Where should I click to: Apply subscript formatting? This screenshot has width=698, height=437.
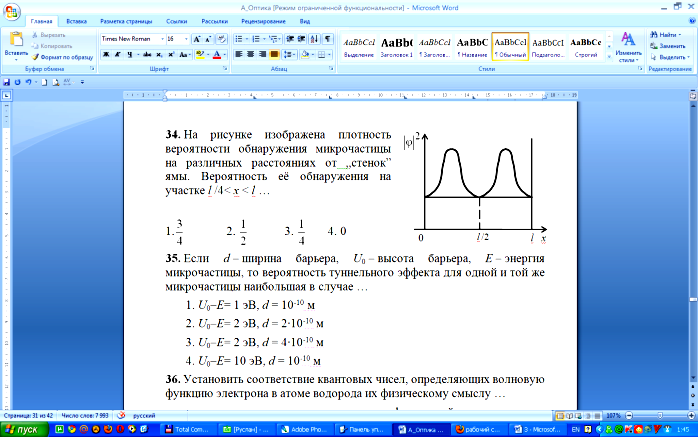[159, 54]
